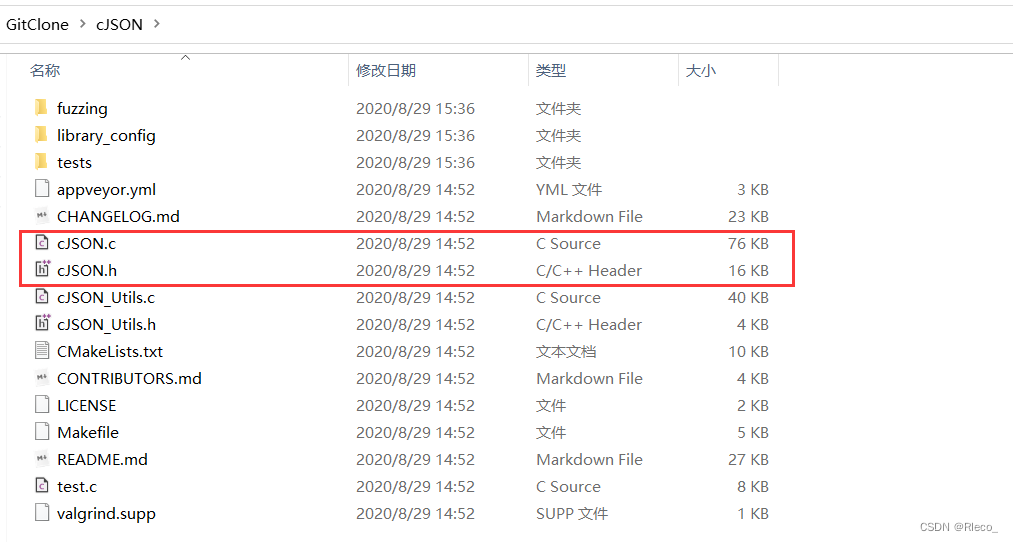
Task: Click the appveyor.yml file icon
Action: (42, 189)
